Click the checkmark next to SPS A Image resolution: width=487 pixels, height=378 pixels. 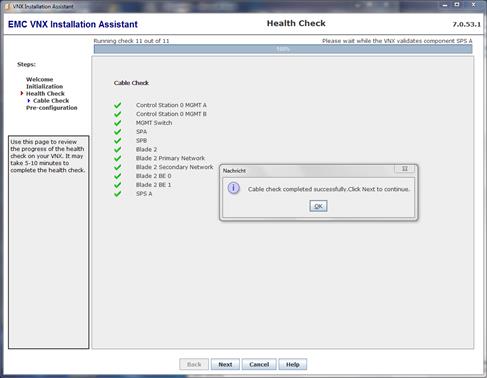pos(118,193)
